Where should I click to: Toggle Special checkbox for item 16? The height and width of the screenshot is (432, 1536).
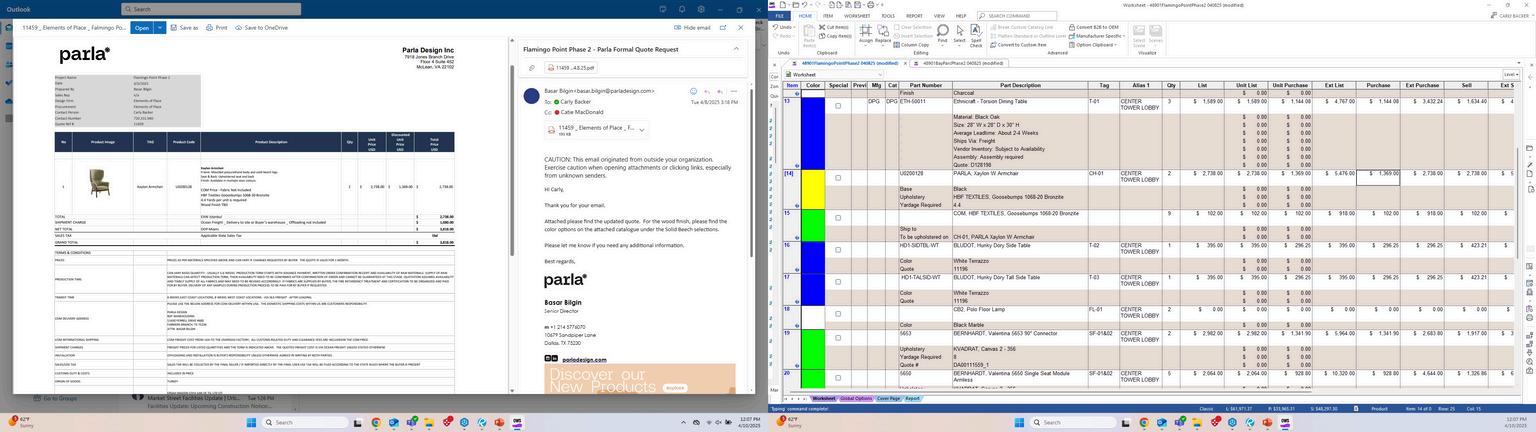tap(838, 250)
